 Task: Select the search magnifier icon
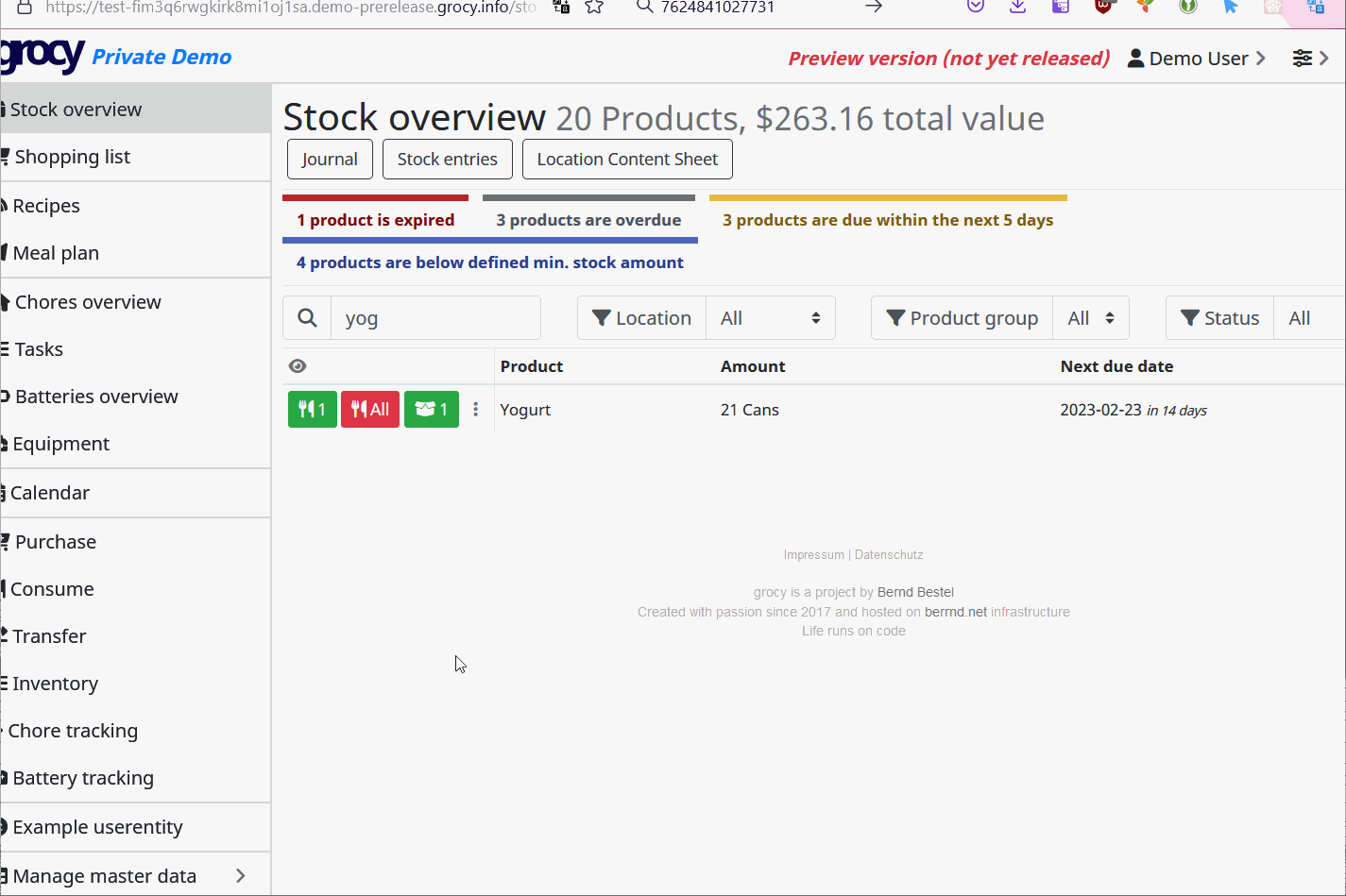[307, 317]
